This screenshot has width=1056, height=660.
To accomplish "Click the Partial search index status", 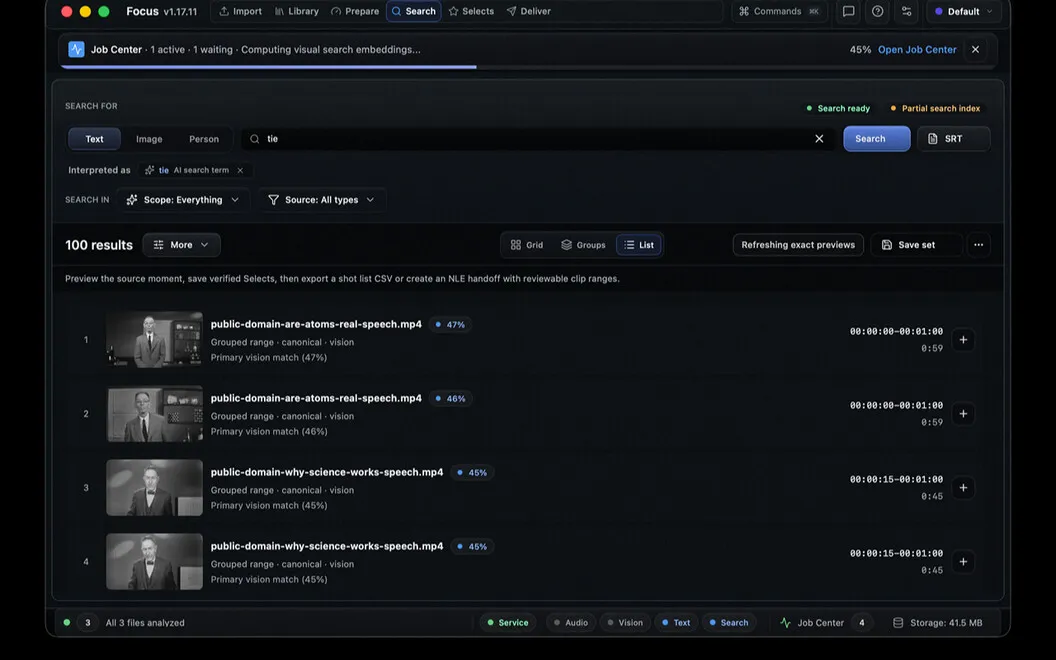I will coord(935,108).
